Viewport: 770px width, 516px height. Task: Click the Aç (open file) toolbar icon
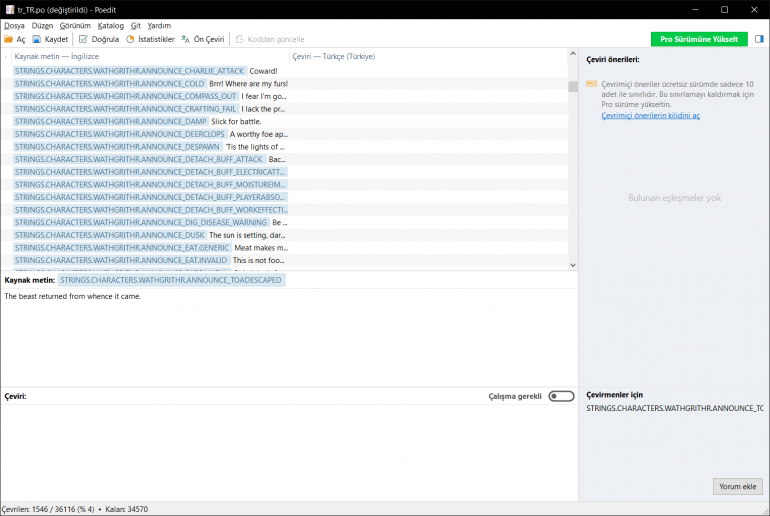(x=9, y=39)
